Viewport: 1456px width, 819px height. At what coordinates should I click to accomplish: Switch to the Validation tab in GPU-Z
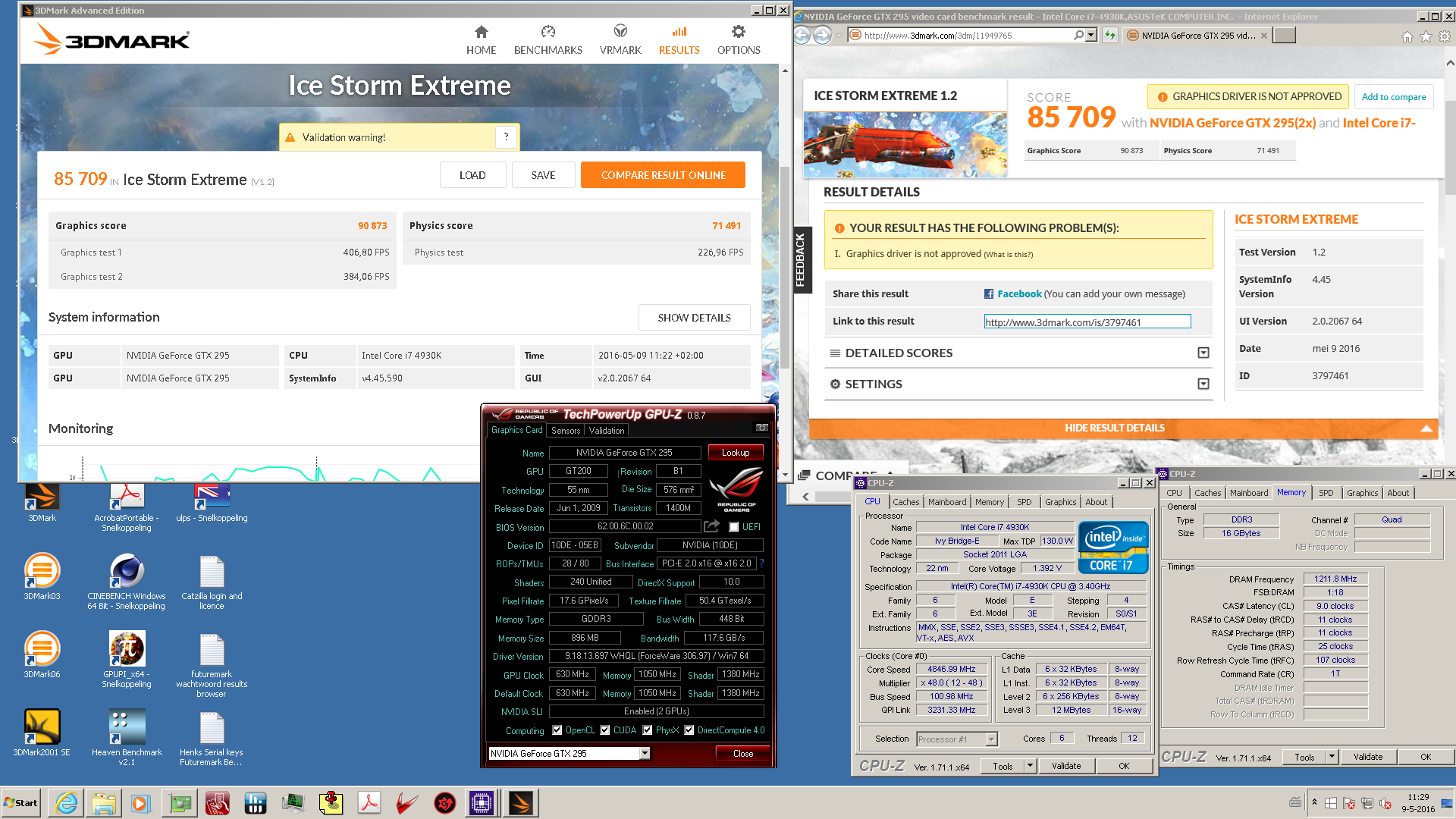pyautogui.click(x=607, y=430)
